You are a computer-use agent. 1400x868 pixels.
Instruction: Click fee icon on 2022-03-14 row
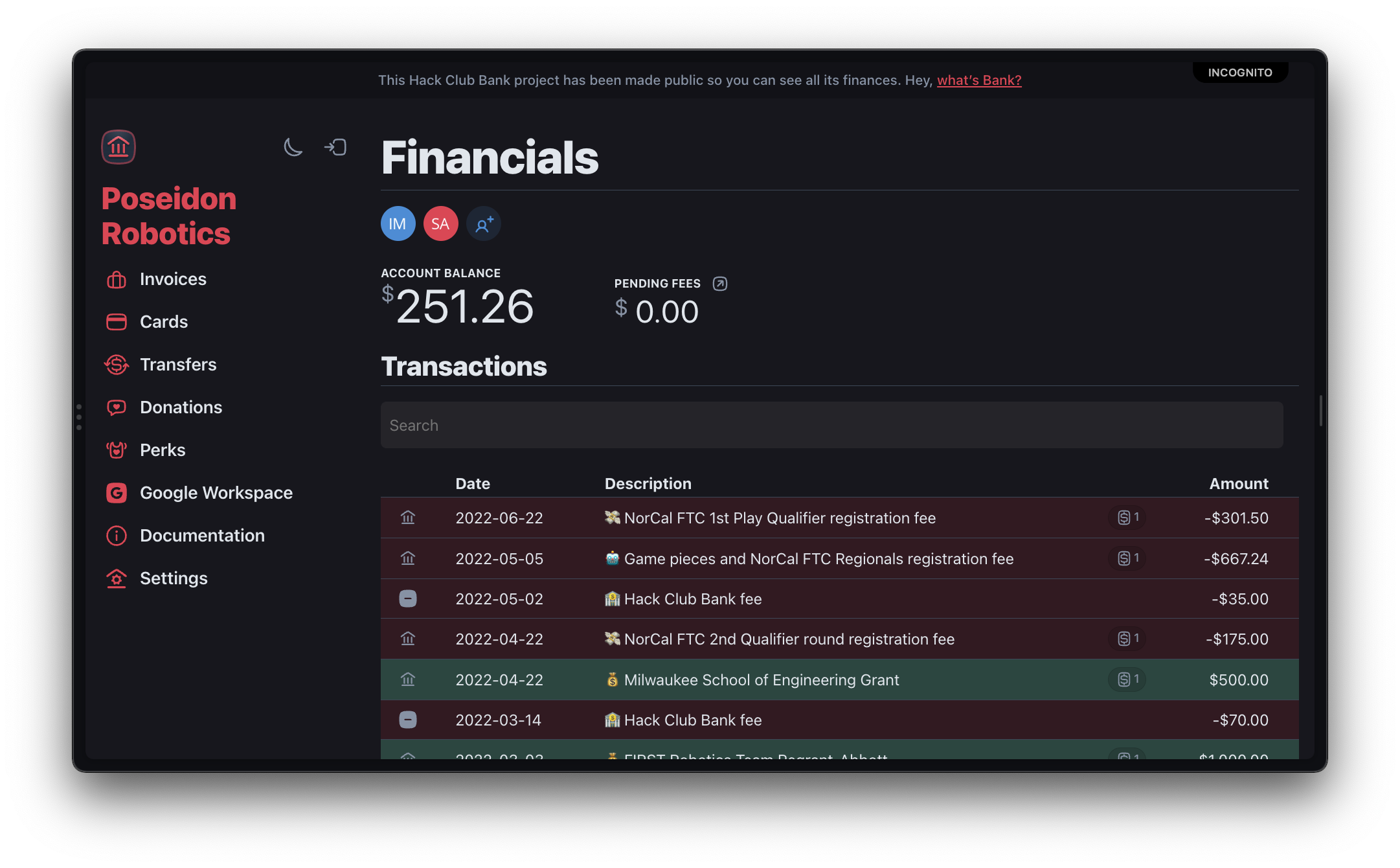(x=408, y=720)
